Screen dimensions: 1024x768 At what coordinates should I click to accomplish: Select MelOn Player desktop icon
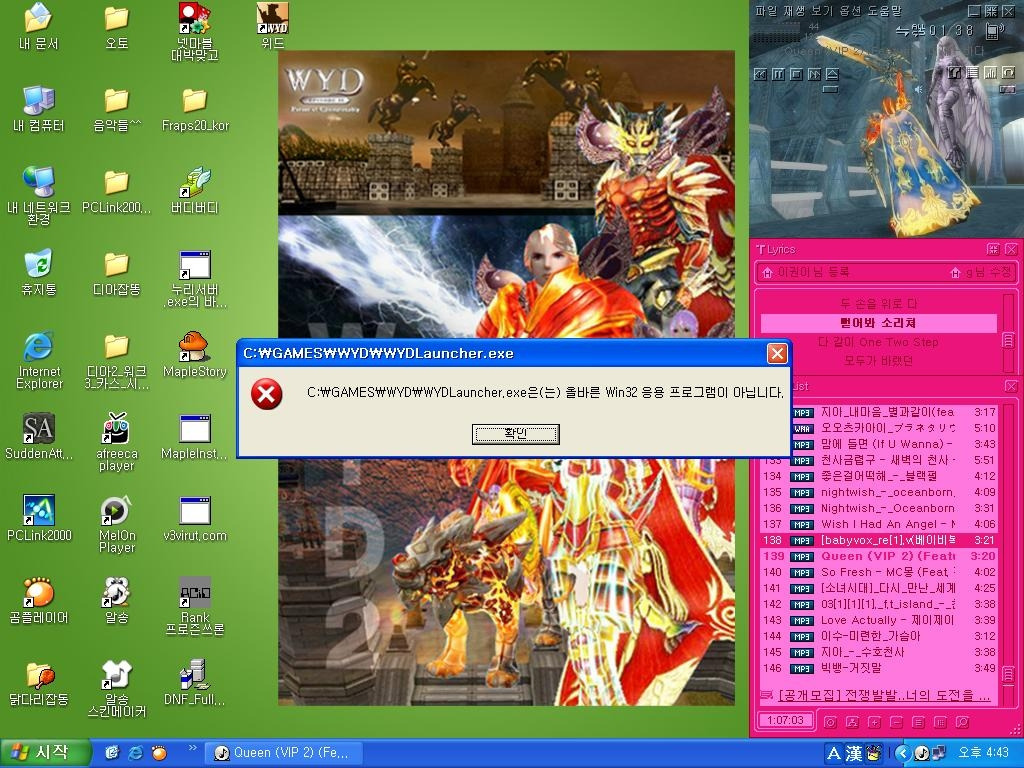coord(117,524)
